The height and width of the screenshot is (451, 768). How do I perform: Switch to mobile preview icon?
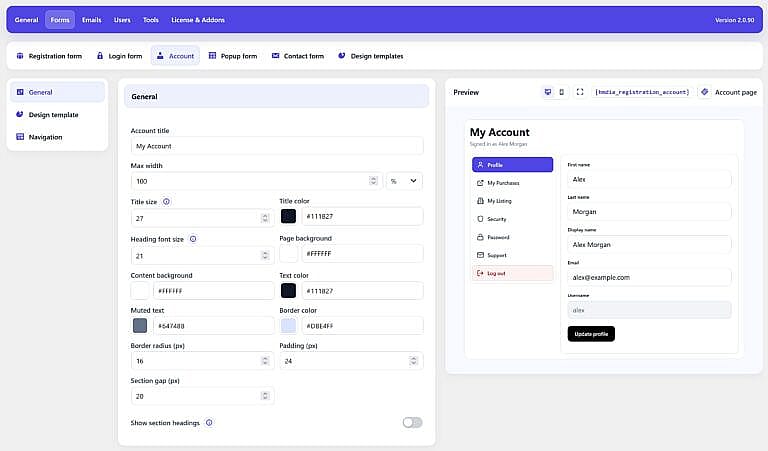pyautogui.click(x=562, y=92)
